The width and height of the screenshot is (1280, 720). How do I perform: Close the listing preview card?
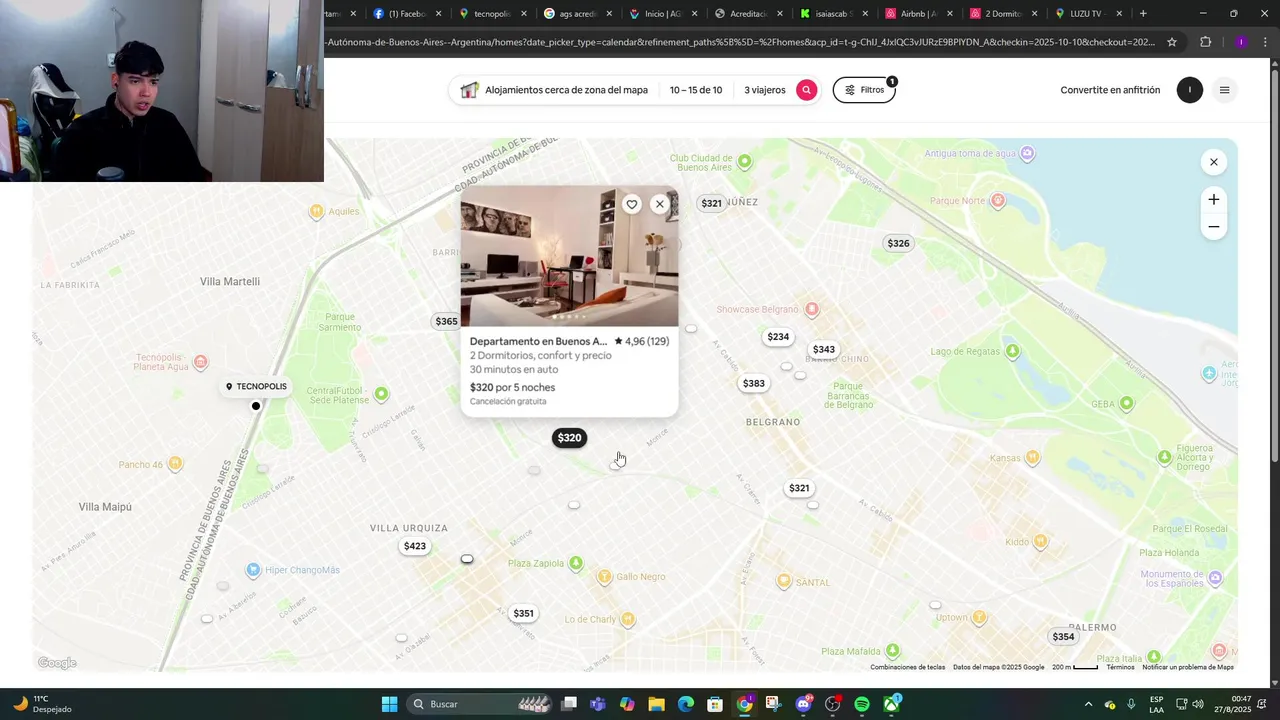coord(659,204)
